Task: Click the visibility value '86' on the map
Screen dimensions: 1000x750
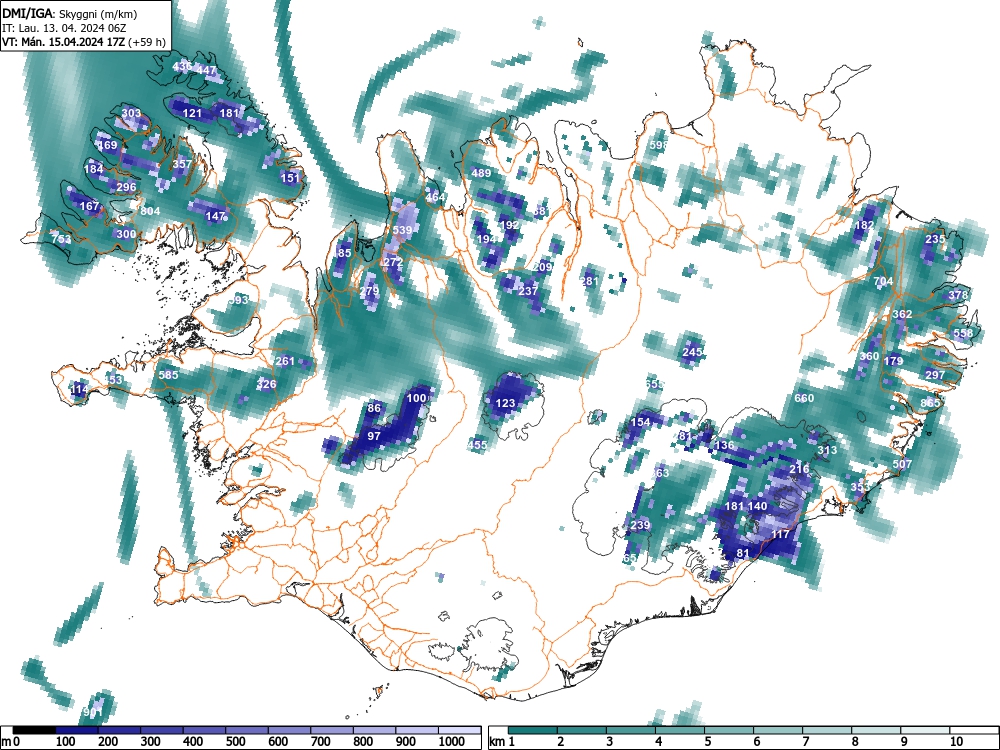Action: (374, 408)
